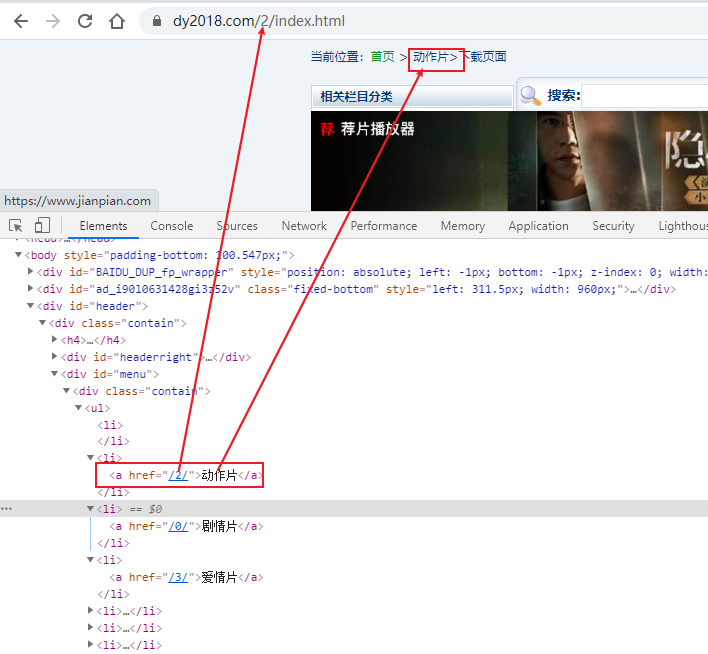Follow the /0/ href link in DOM

tap(178, 527)
